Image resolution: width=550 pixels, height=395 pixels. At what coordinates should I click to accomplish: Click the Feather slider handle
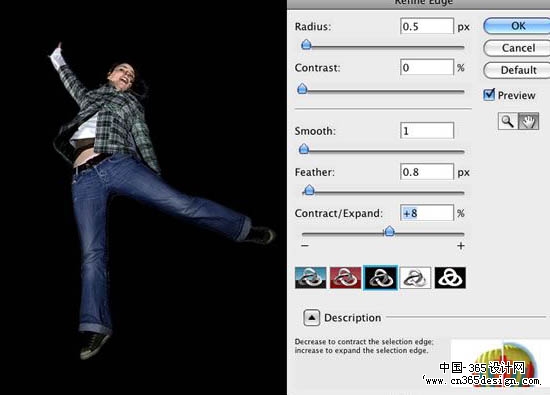pyautogui.click(x=309, y=190)
